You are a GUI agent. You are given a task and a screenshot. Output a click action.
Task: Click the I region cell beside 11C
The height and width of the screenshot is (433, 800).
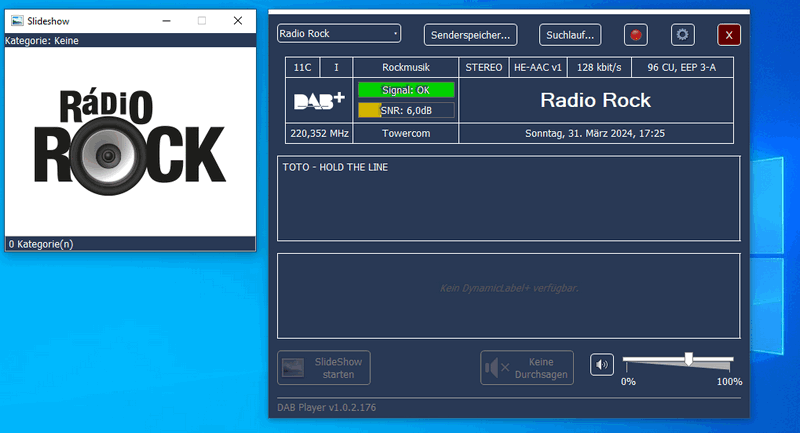pyautogui.click(x=336, y=67)
